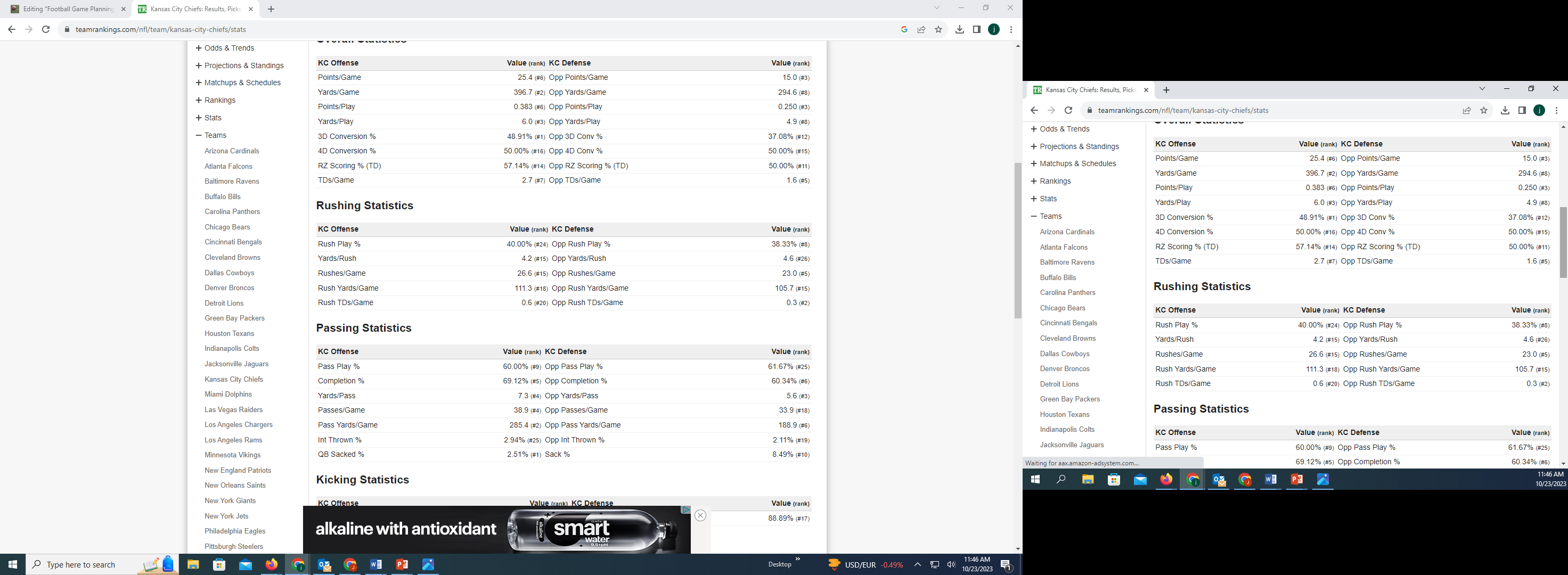Expand Odds & Trends in right window sidebar
Viewport: 1568px width, 575px height.
pos(1060,129)
